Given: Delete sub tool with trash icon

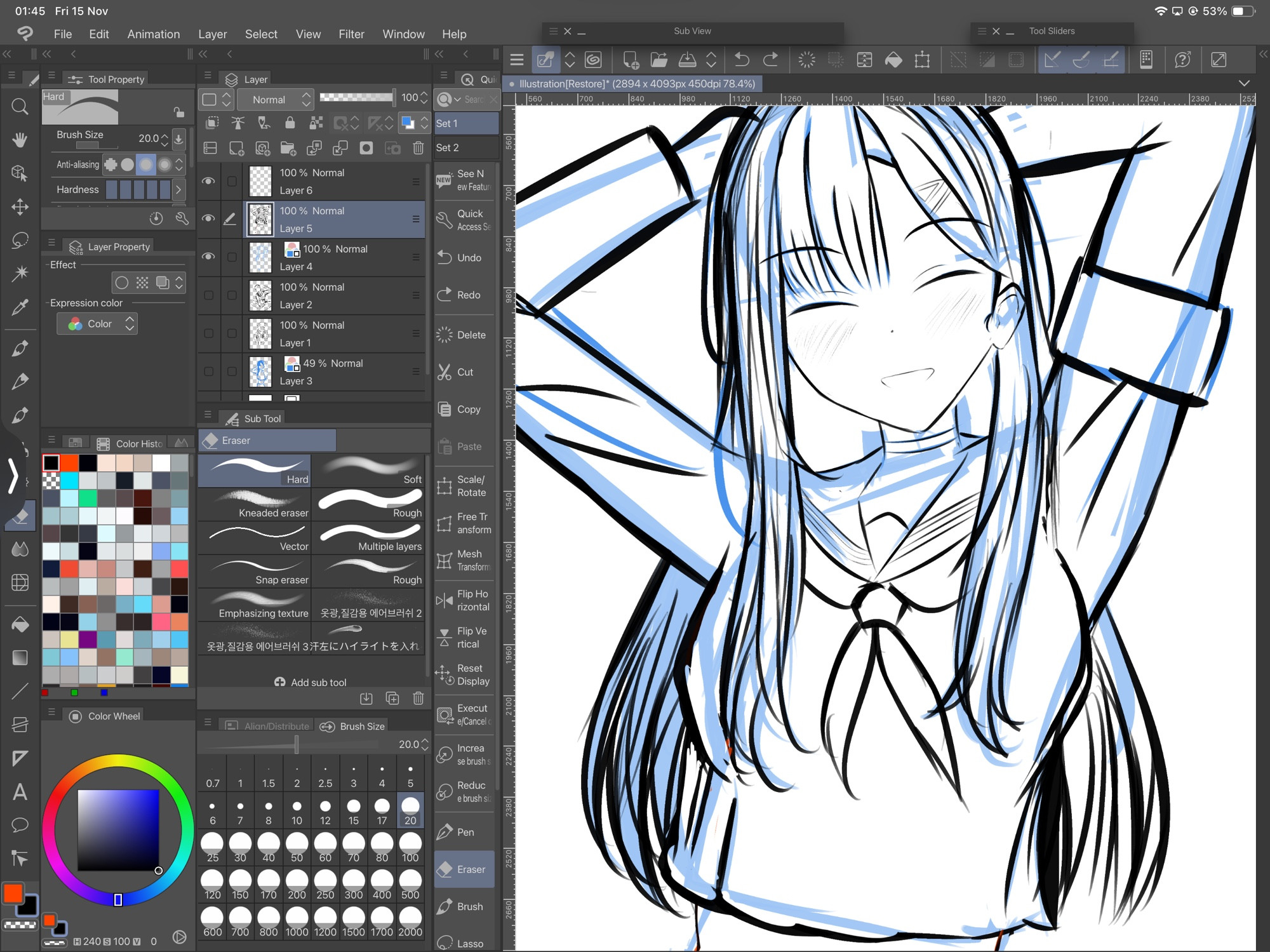Looking at the screenshot, I should pyautogui.click(x=418, y=699).
